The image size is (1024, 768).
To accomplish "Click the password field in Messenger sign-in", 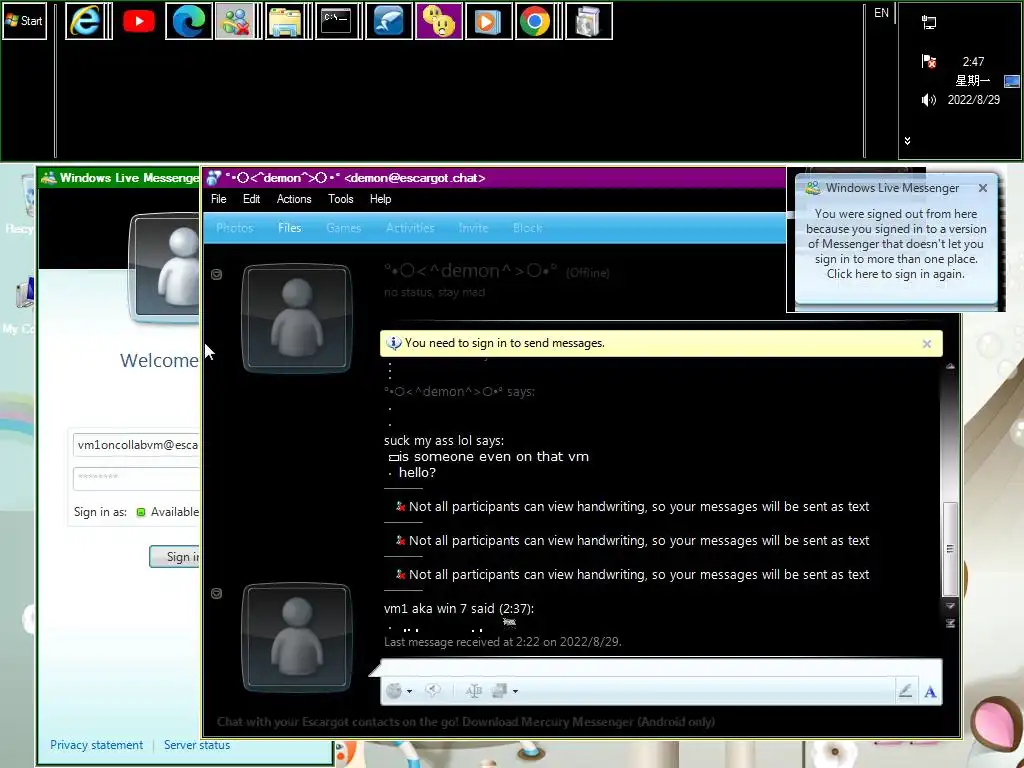I will pyautogui.click(x=136, y=478).
